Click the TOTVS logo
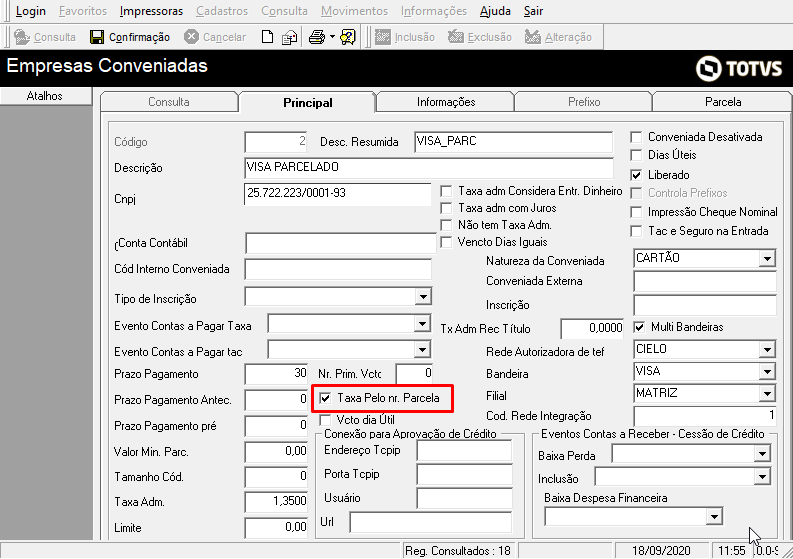The image size is (793, 559). click(x=739, y=68)
